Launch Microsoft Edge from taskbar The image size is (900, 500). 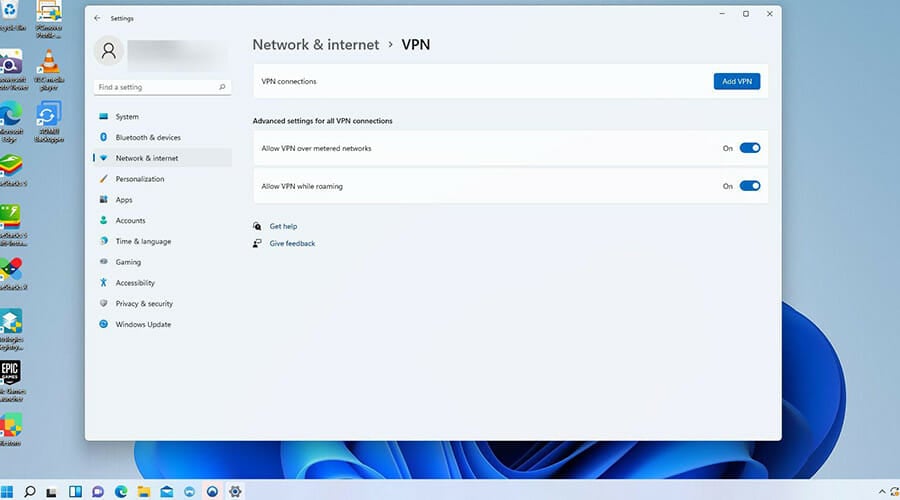[x=121, y=491]
